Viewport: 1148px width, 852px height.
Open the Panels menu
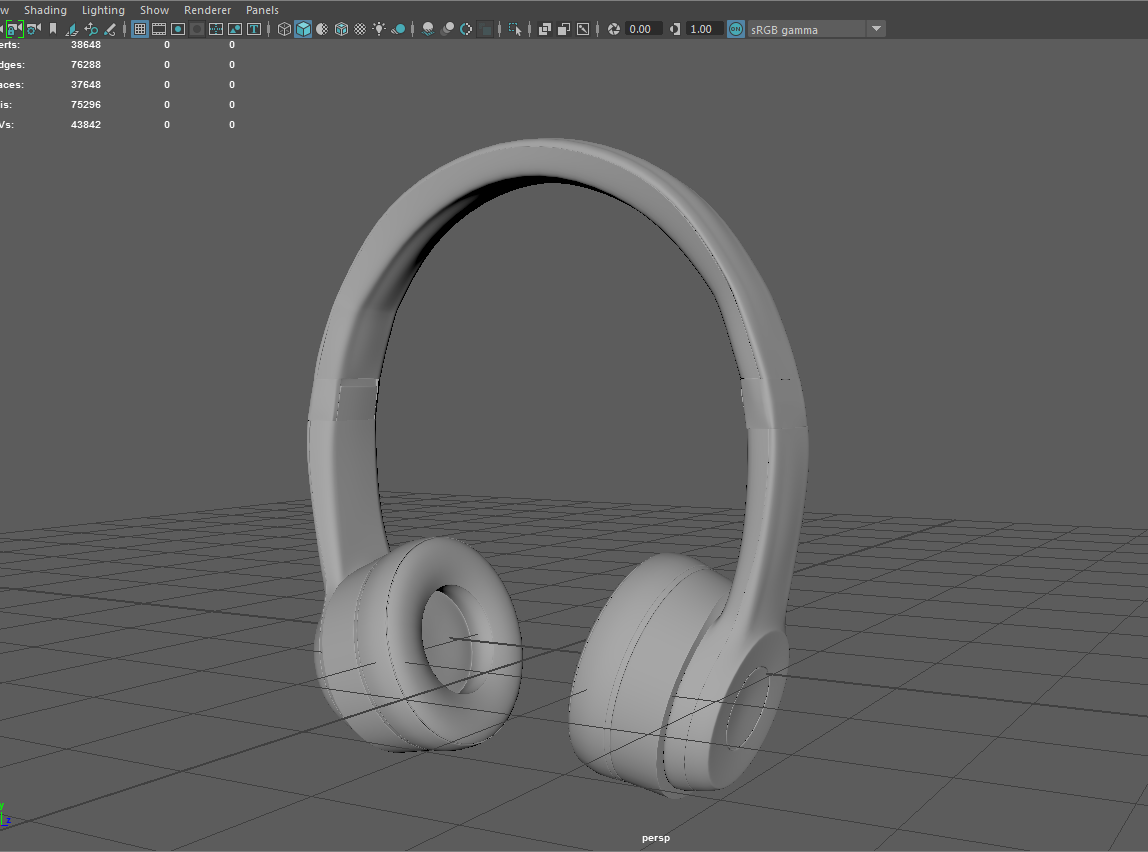tap(262, 10)
